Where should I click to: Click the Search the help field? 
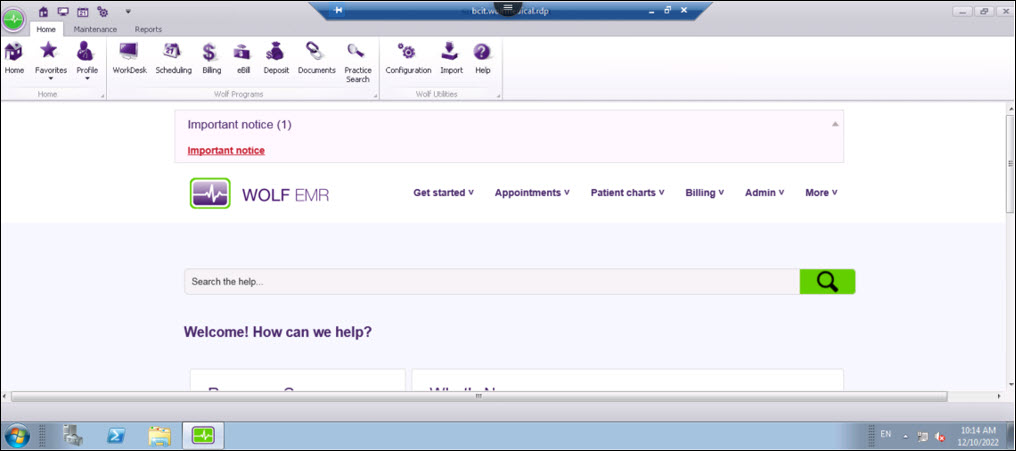tap(492, 282)
